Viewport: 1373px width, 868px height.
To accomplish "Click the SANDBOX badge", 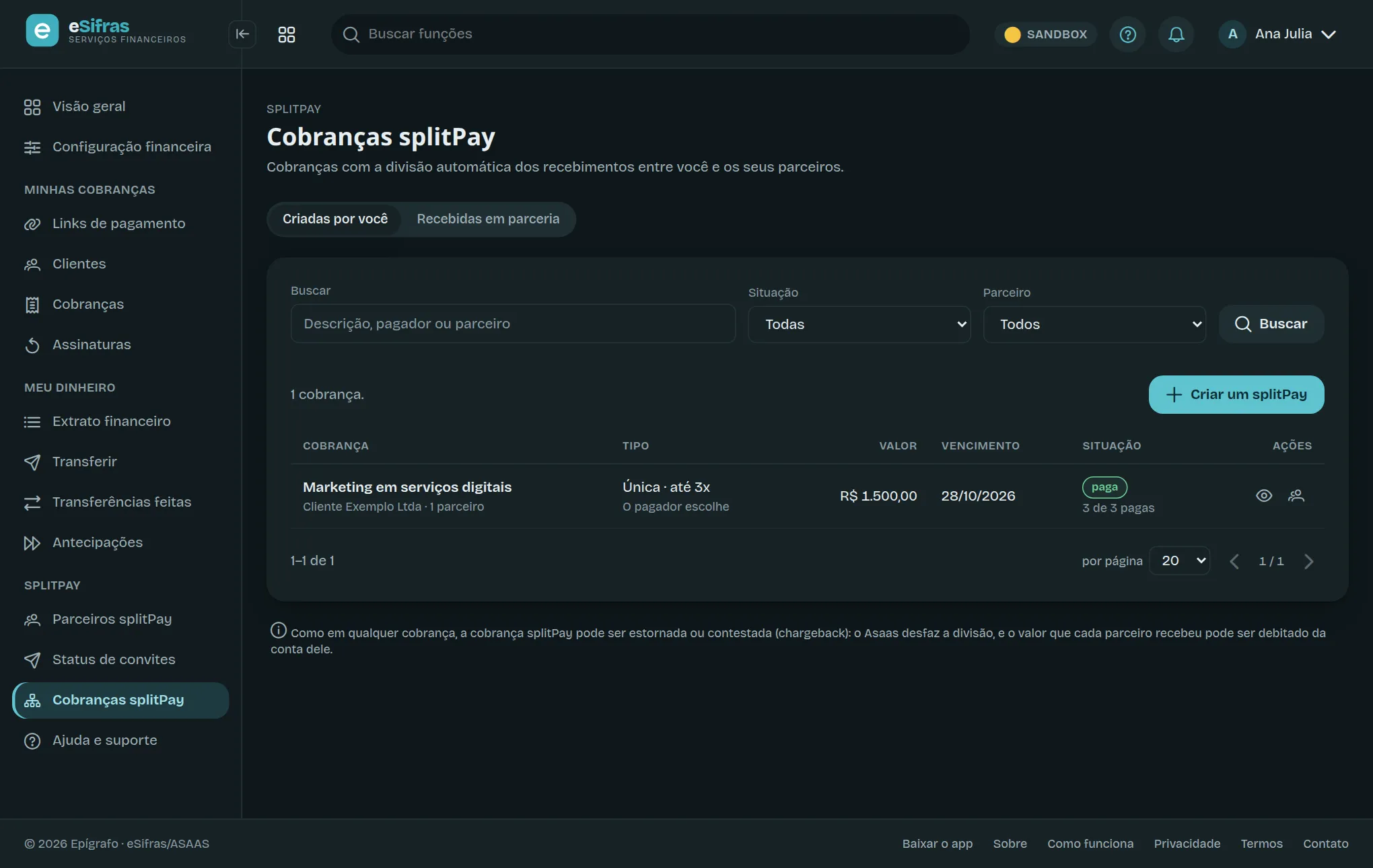I will tap(1046, 34).
